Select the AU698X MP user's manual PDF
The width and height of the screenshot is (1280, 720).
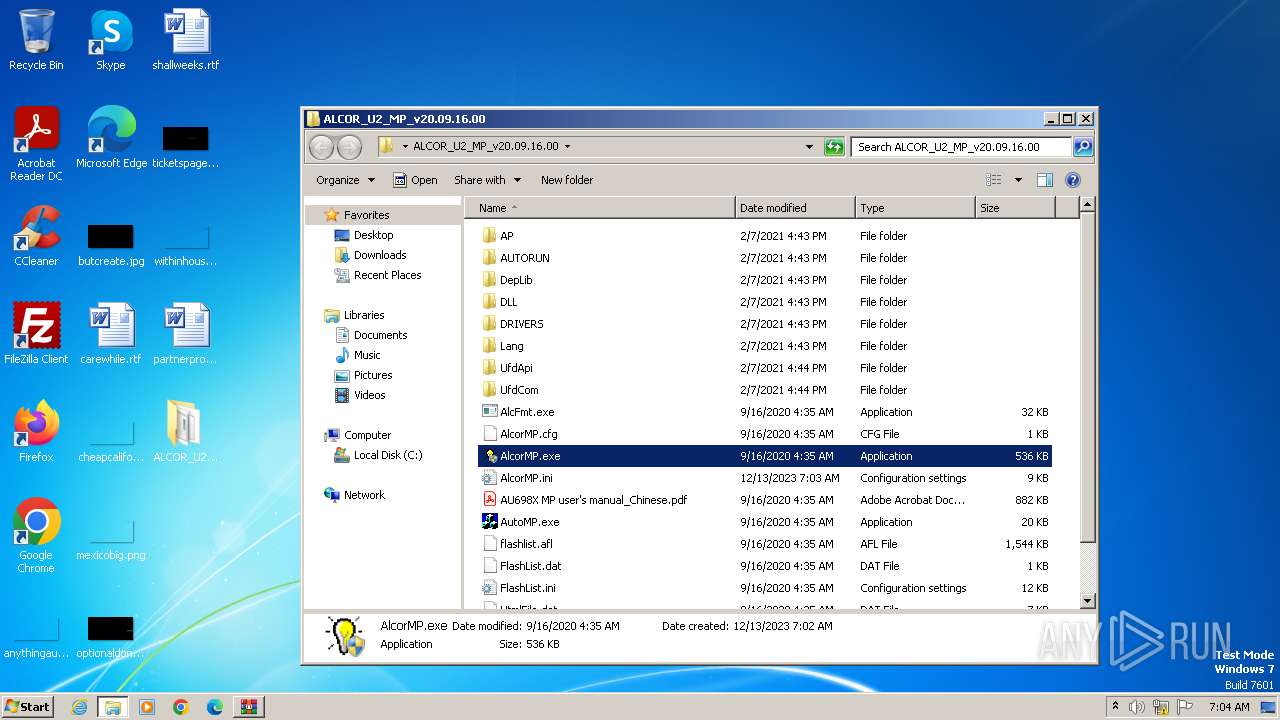tap(593, 500)
